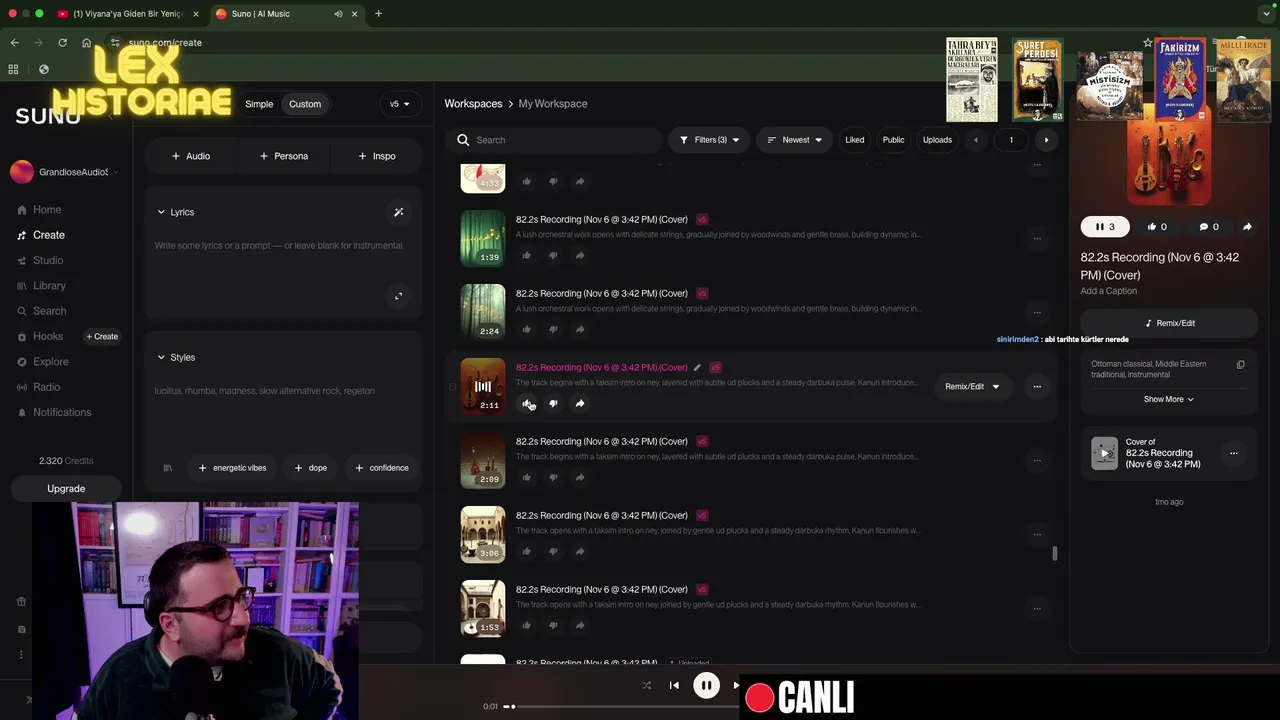Viewport: 1280px width, 720px height.
Task: Skip to the previous track
Action: click(674, 685)
